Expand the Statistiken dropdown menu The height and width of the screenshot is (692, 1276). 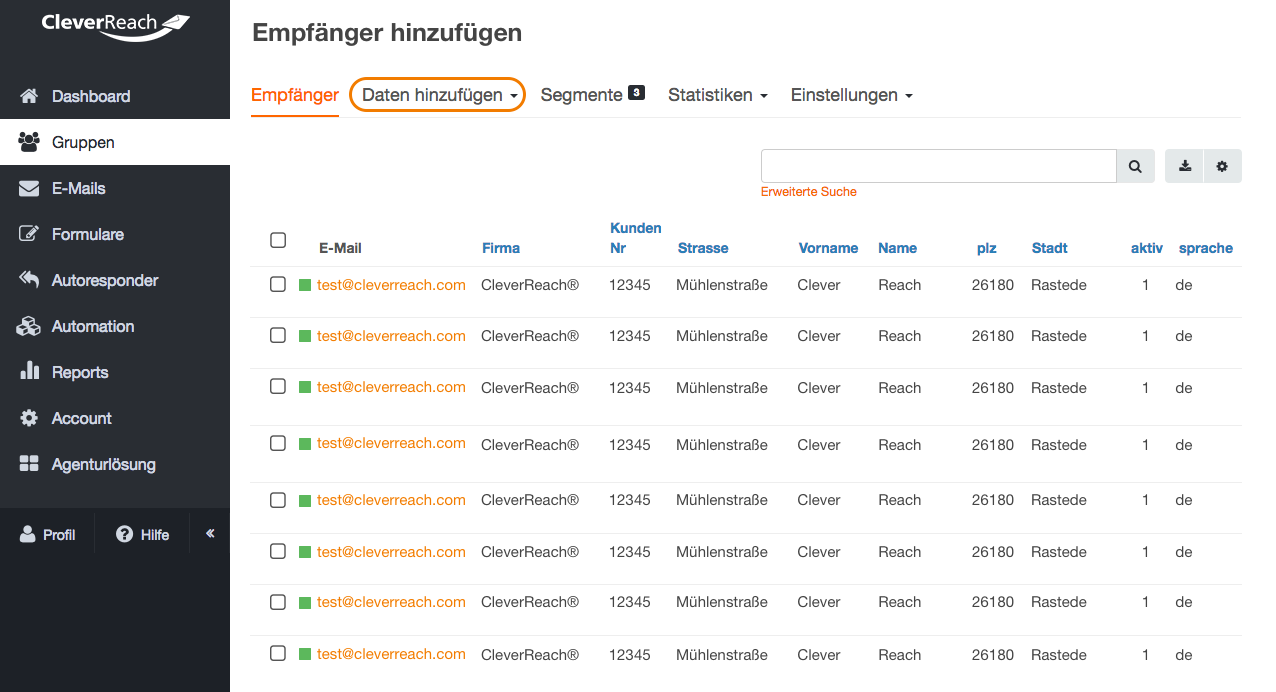point(718,95)
